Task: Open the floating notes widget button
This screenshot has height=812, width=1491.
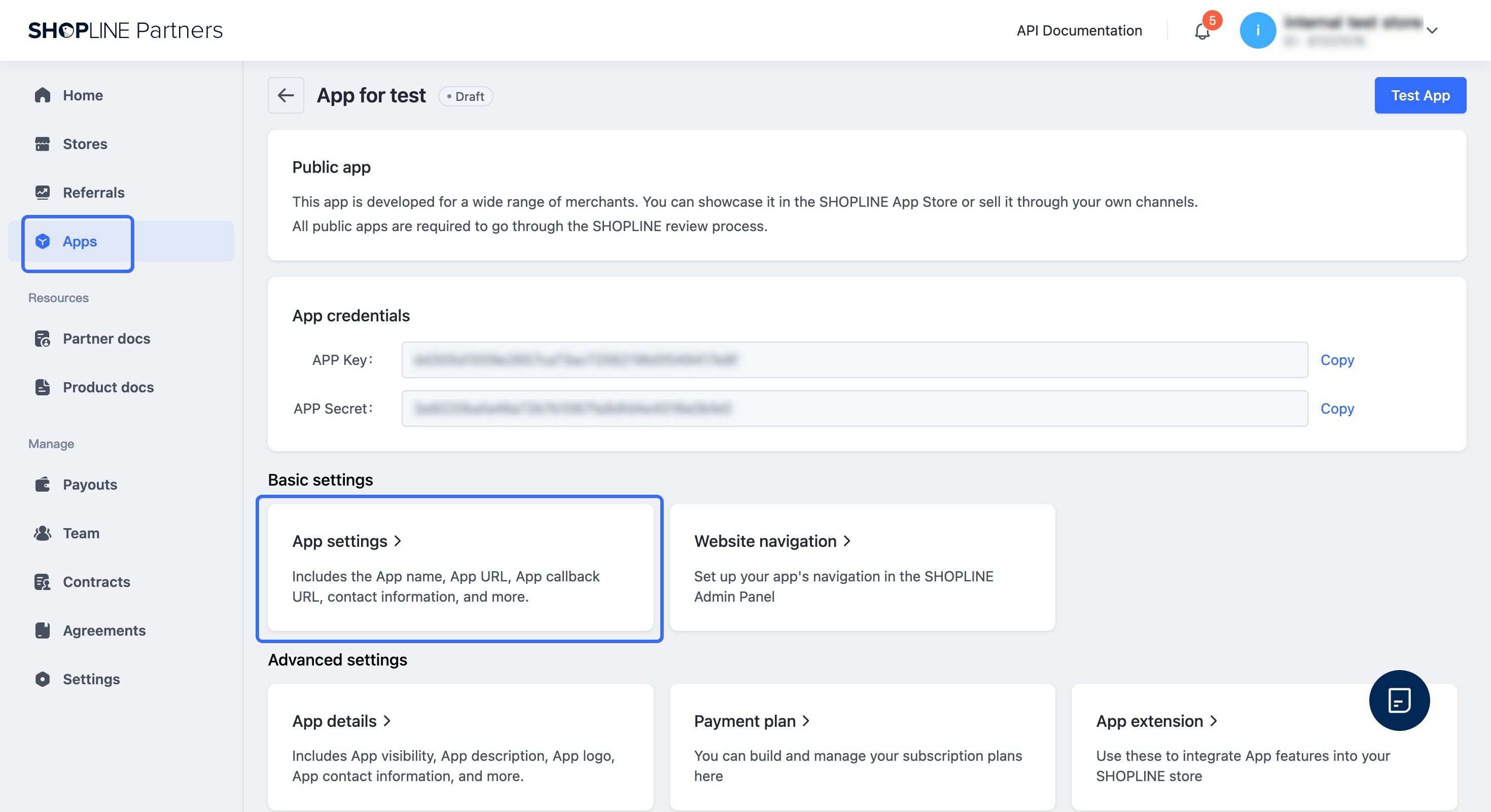Action: (x=1399, y=700)
